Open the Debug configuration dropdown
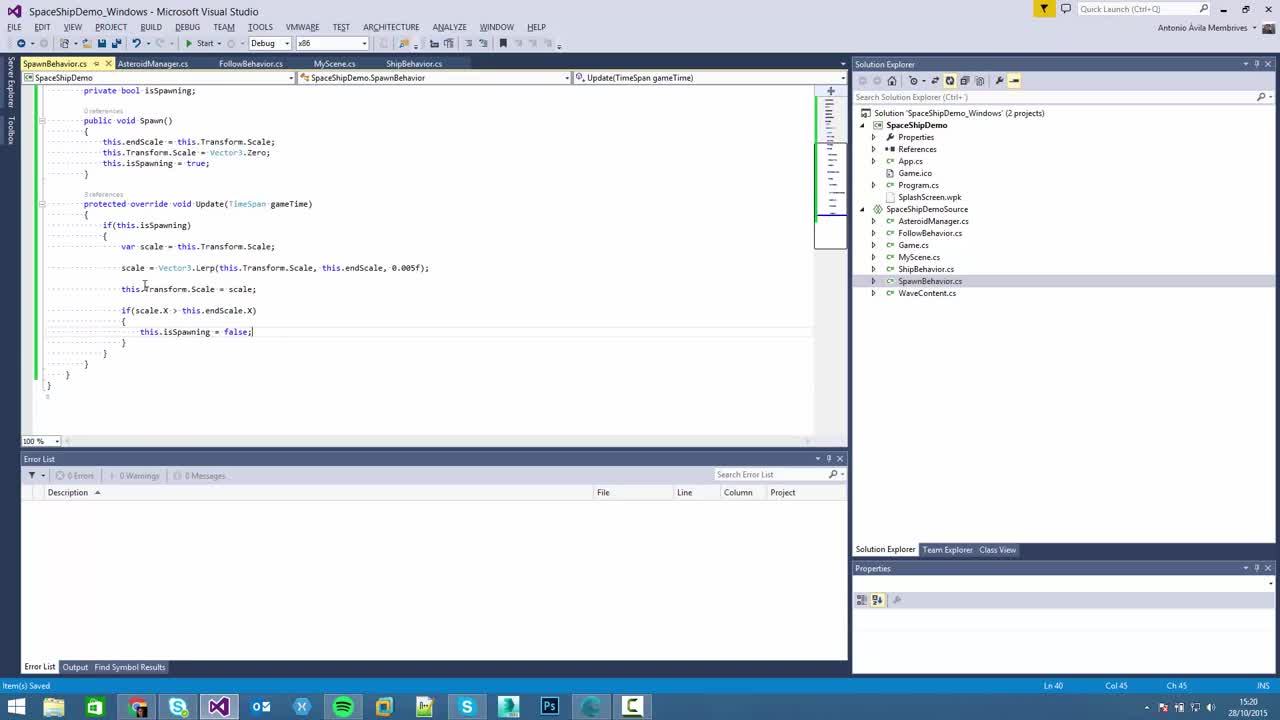The image size is (1280, 720). [x=287, y=43]
